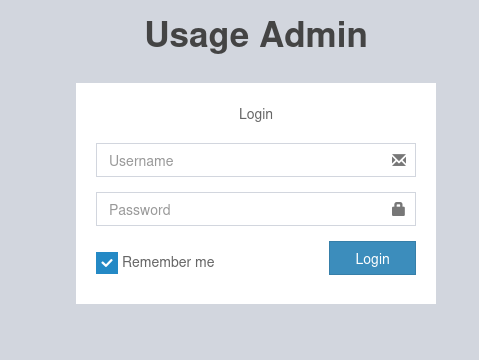Focus the Password input field
Image resolution: width=479 pixels, height=360 pixels.
(256, 209)
